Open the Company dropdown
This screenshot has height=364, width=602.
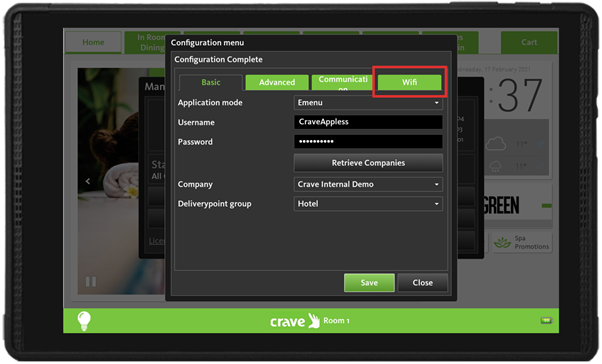pyautogui.click(x=368, y=184)
